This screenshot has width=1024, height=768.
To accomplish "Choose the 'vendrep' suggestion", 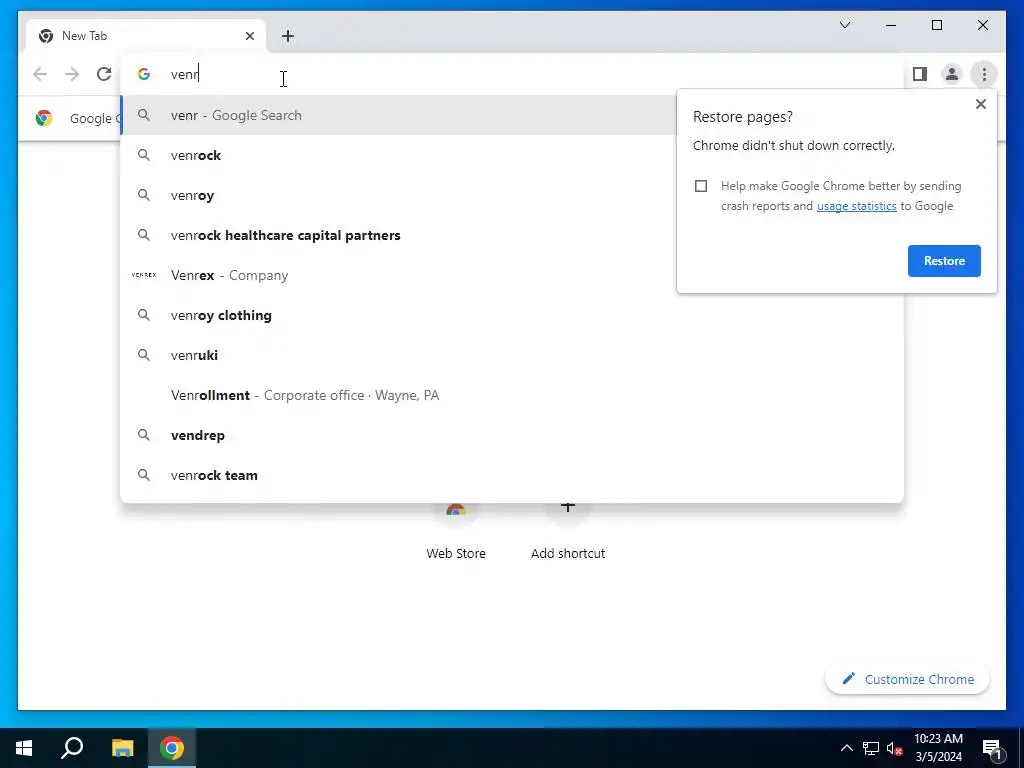I will tap(512, 435).
